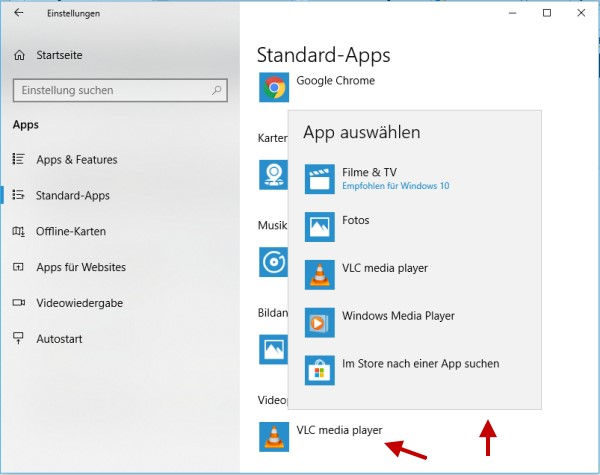Choose Filme & TV icon in popup
The image size is (600, 475).
[x=320, y=179]
